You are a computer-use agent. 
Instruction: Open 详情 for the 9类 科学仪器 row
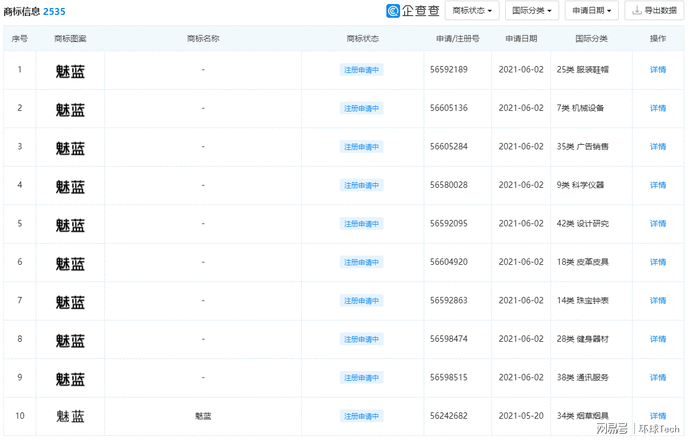tap(658, 185)
